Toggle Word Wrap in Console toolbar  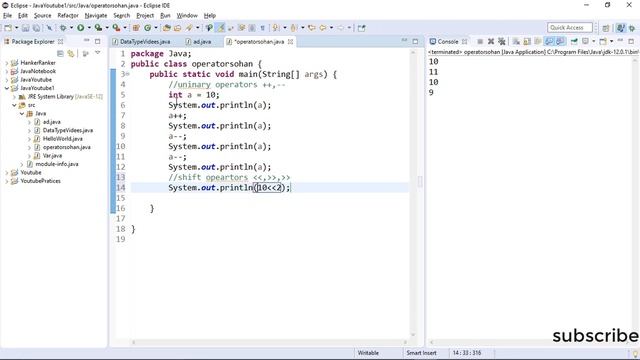coord(538,41)
